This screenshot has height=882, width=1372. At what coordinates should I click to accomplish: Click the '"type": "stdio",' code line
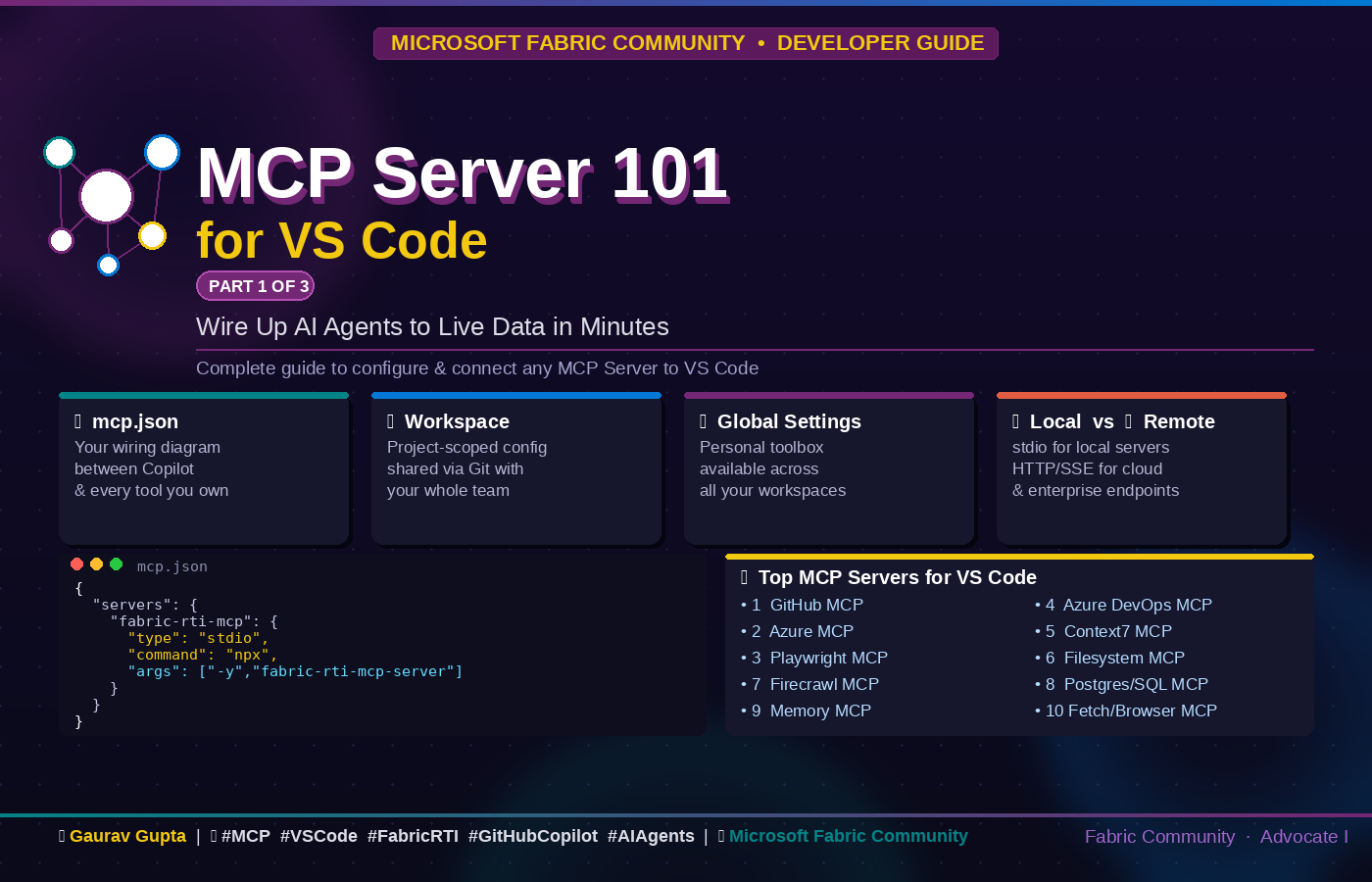[x=198, y=638]
